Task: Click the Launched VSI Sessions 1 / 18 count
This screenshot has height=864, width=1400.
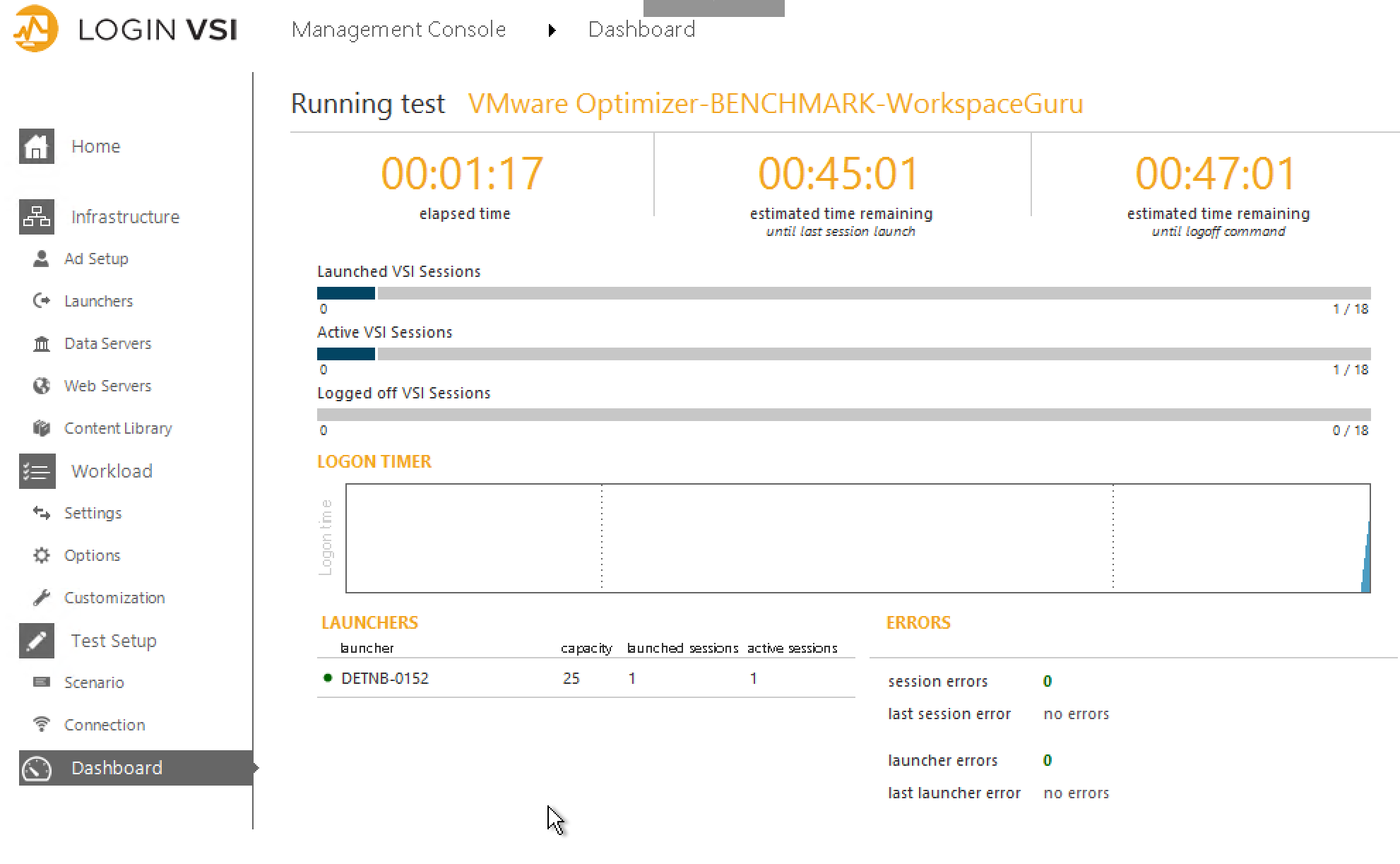Action: click(1351, 309)
